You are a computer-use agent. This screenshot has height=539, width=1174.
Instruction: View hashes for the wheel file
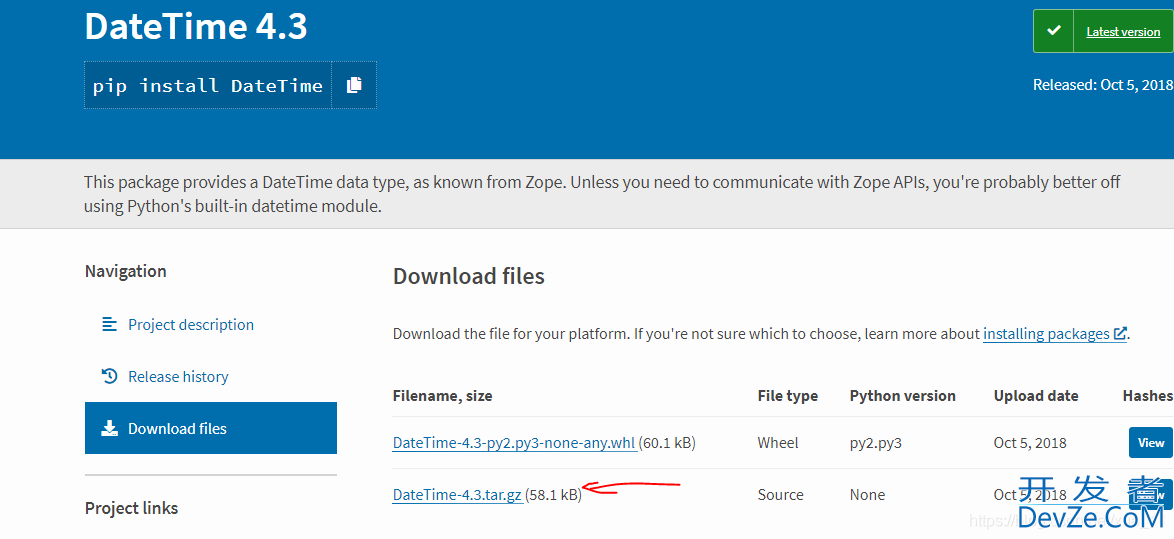coord(1151,442)
